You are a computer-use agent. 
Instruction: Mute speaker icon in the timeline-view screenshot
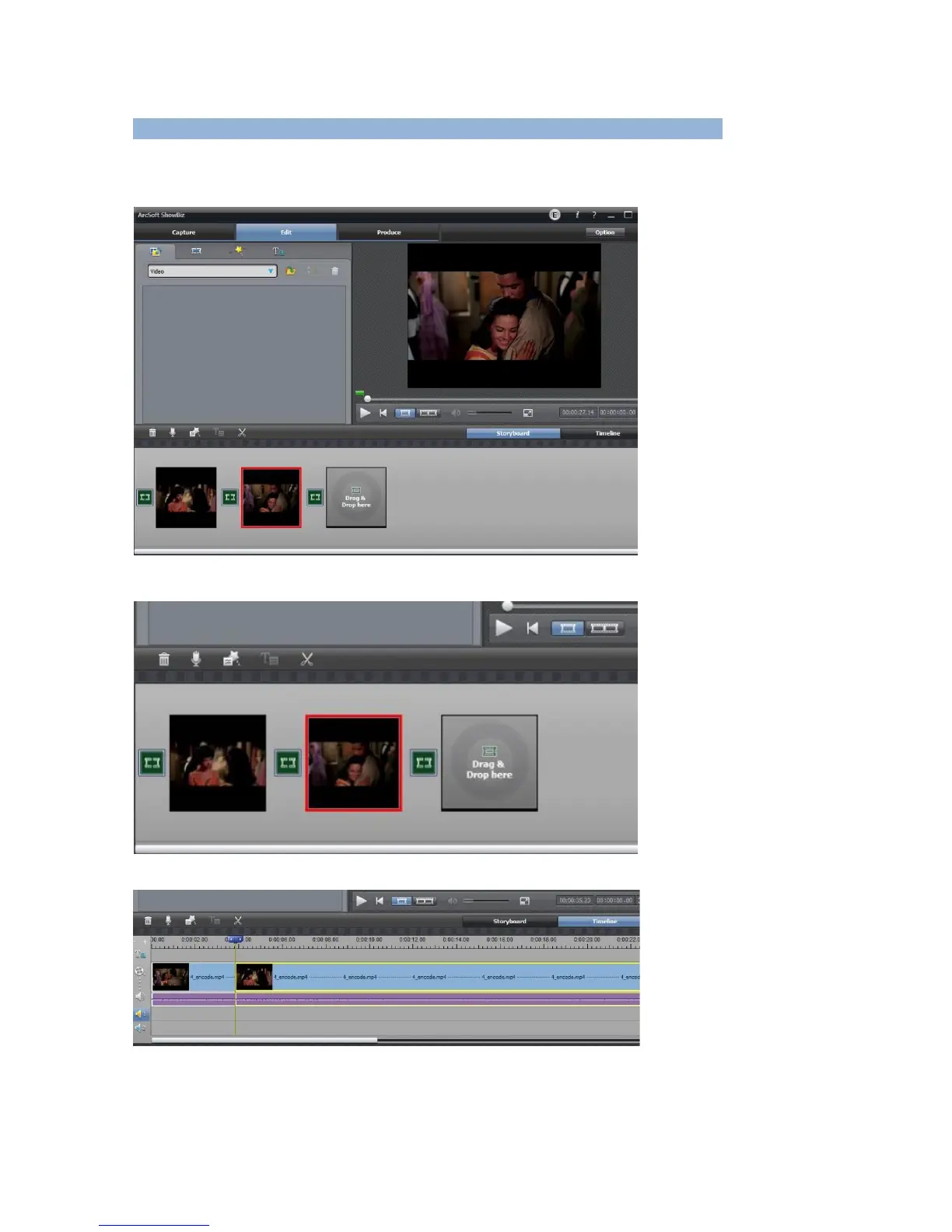coord(452,901)
